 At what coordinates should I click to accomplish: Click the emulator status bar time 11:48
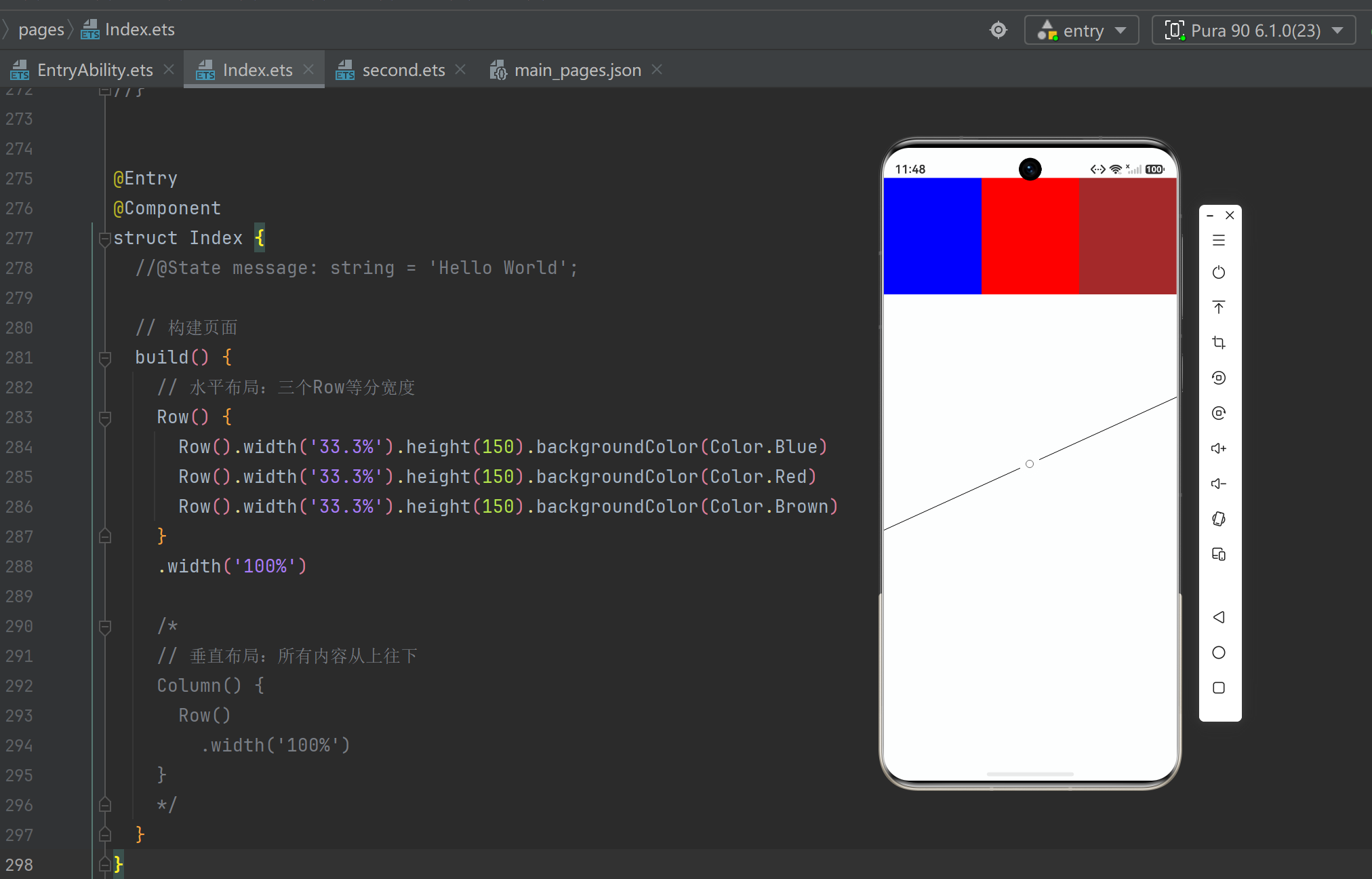910,170
